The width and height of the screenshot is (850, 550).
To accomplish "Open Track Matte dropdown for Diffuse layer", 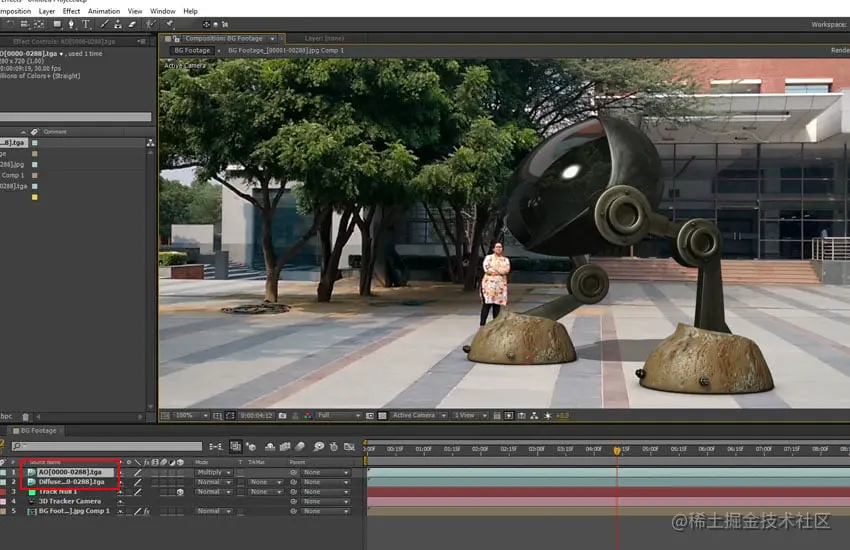I will pos(266,482).
